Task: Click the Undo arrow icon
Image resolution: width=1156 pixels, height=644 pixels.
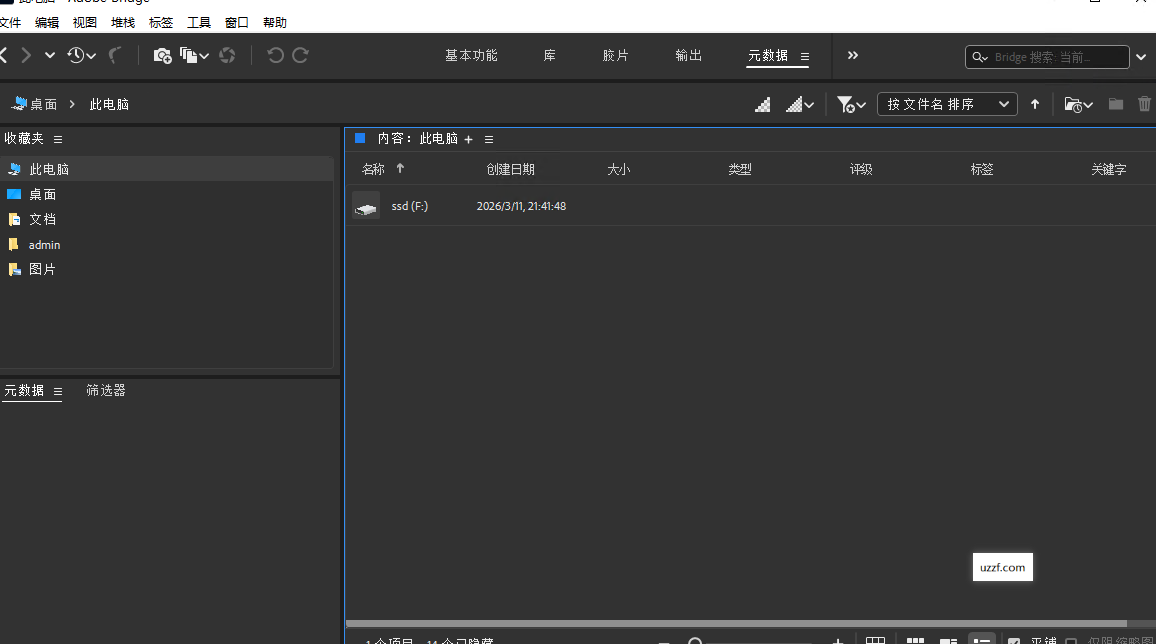Action: click(276, 55)
